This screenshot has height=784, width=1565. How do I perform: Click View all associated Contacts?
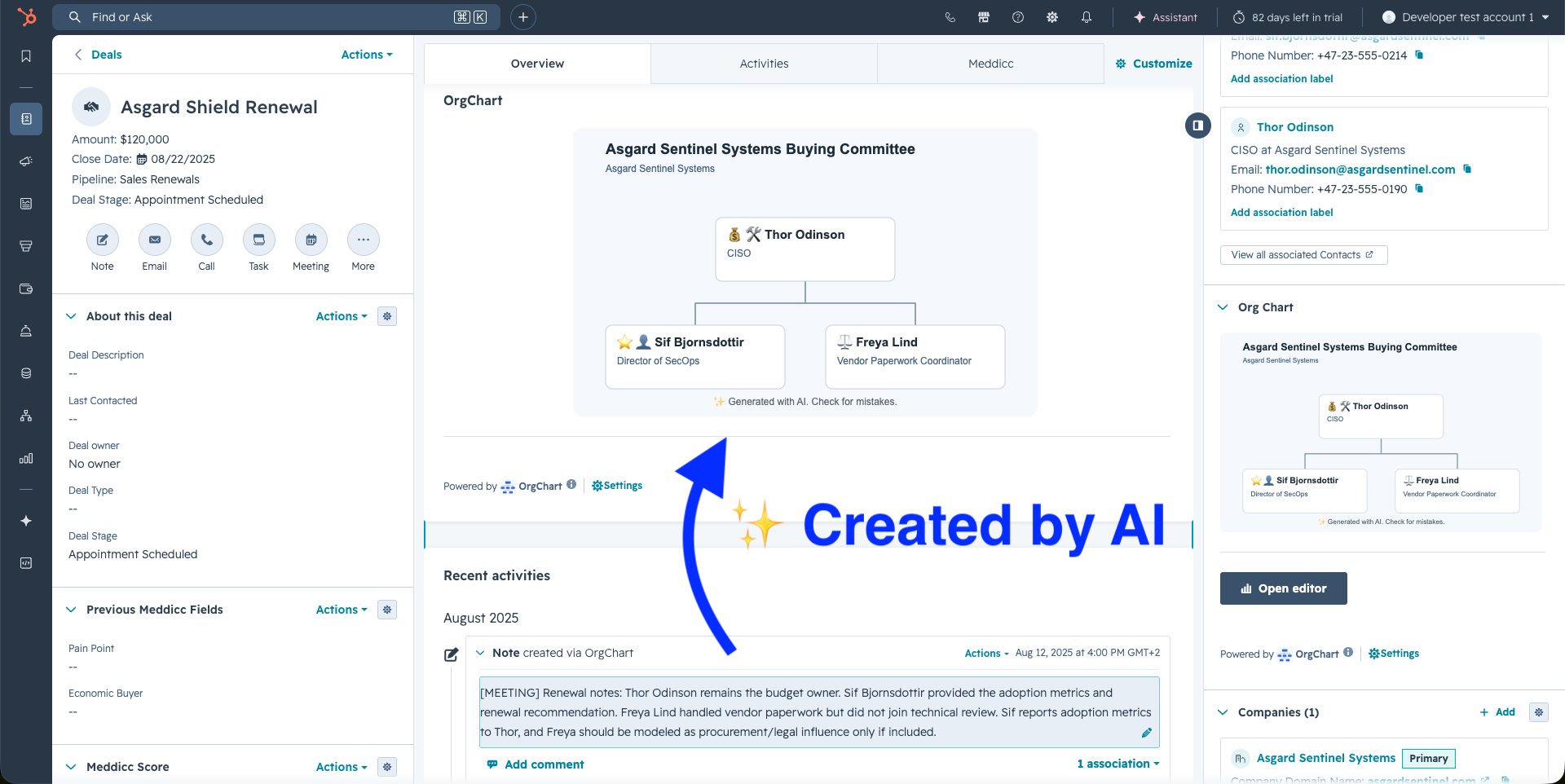coord(1303,255)
